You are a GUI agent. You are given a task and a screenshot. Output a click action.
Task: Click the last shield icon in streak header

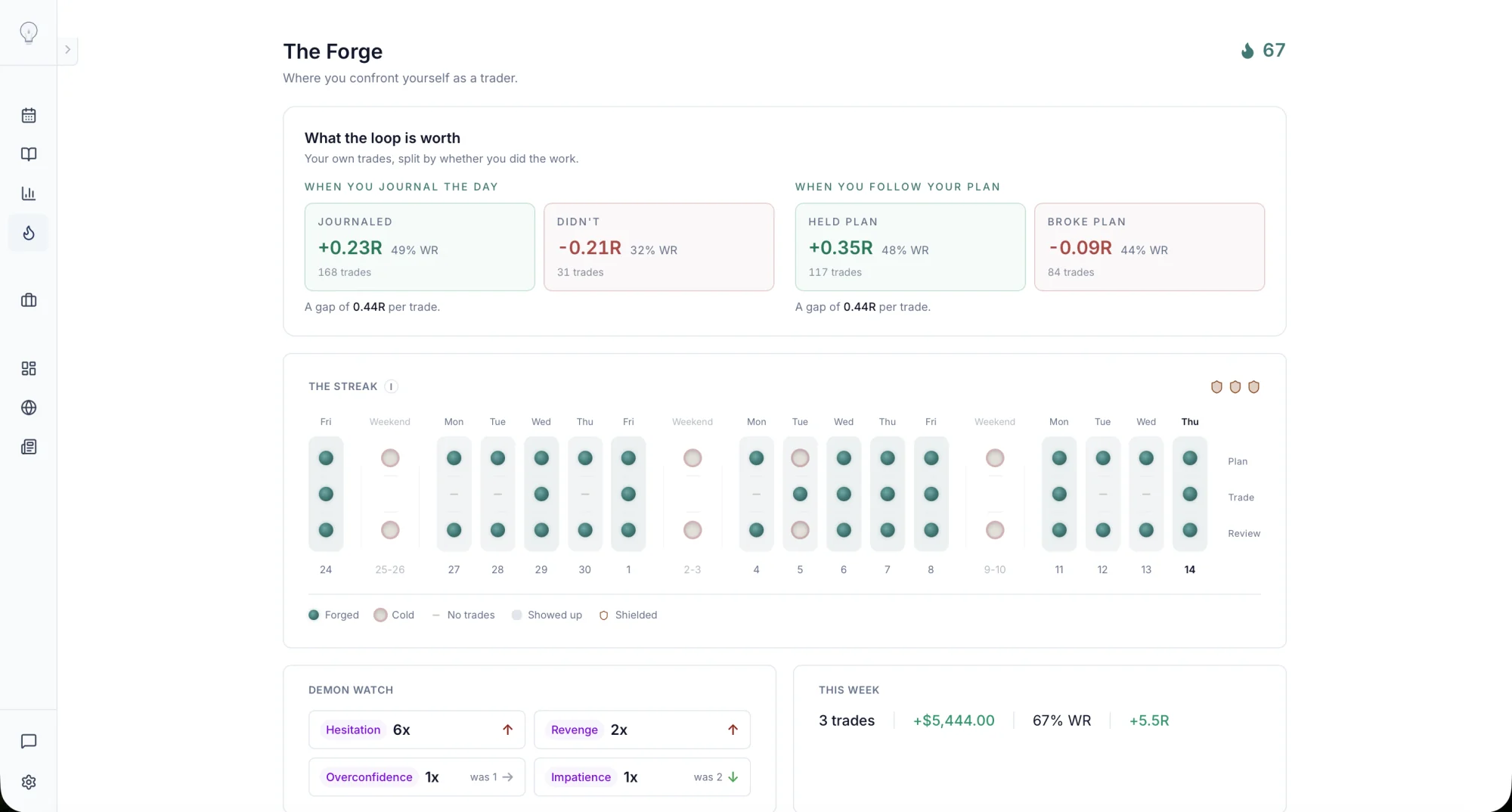pyautogui.click(x=1253, y=387)
